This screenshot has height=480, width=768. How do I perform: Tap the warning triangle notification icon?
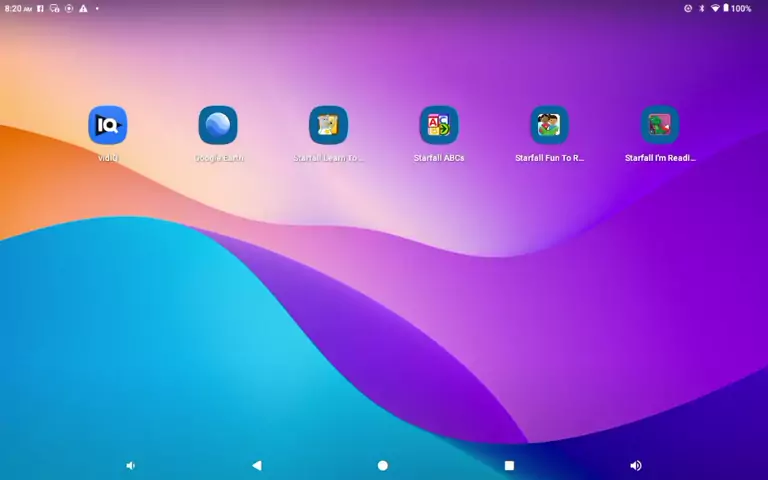click(x=83, y=8)
